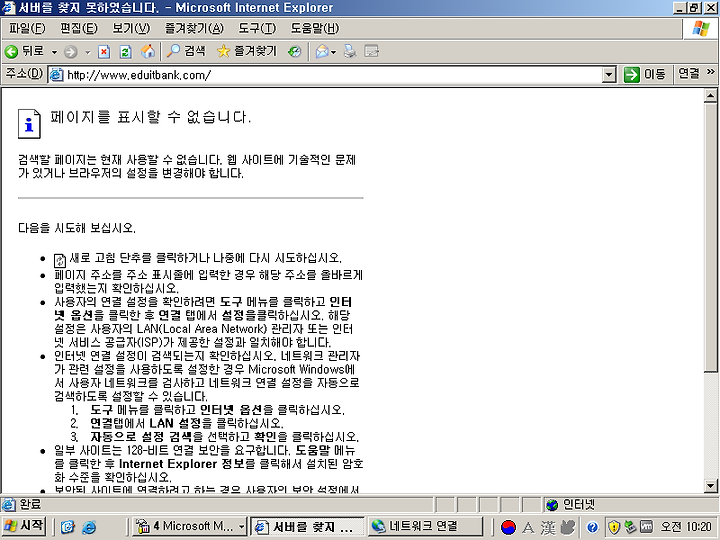Click the heading '페이지를 표시할 수 없습니다.'
This screenshot has height=540, width=720.
click(151, 118)
